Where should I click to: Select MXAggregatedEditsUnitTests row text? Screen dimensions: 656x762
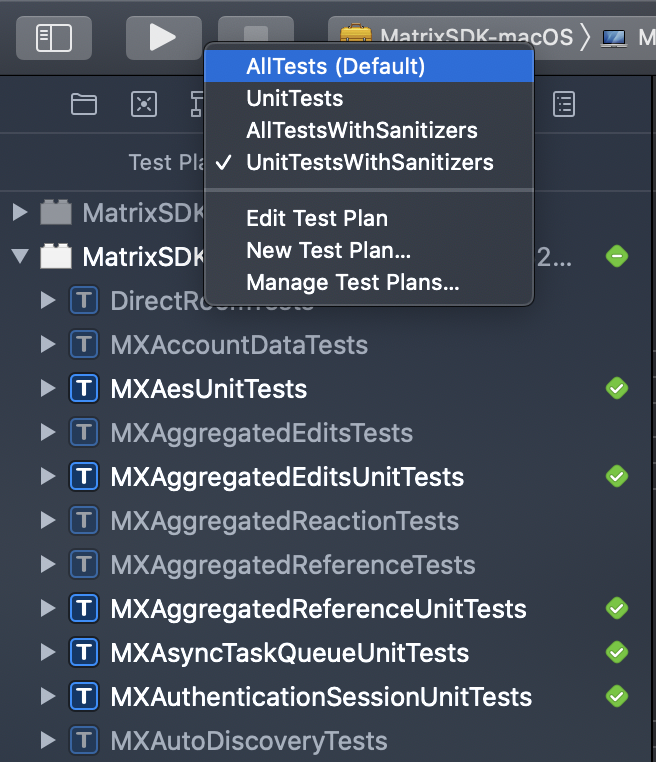pyautogui.click(x=287, y=477)
